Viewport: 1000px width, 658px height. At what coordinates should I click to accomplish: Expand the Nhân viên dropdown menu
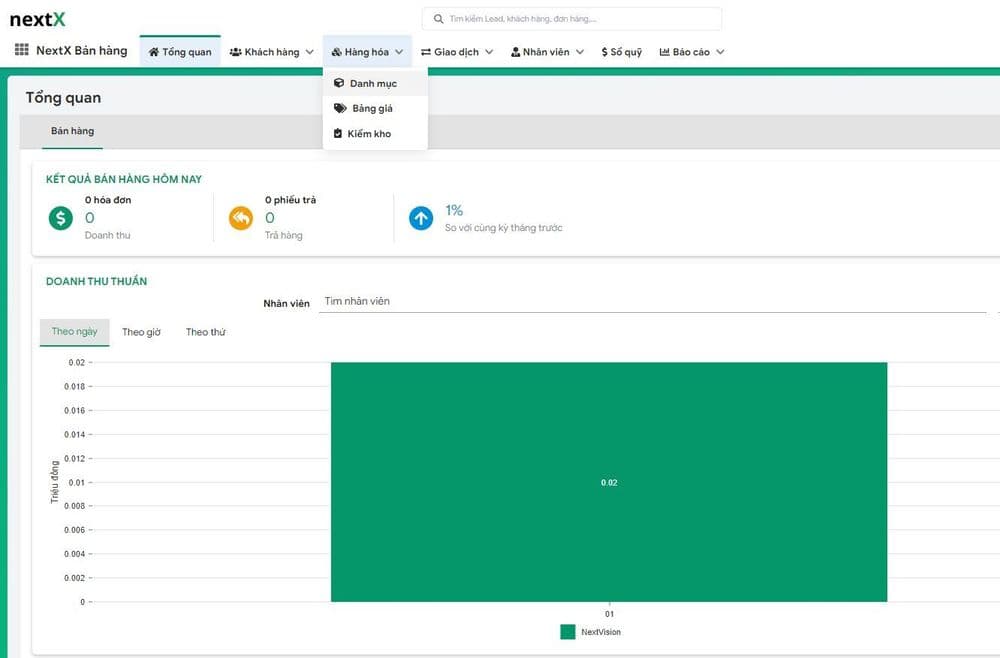tap(547, 52)
